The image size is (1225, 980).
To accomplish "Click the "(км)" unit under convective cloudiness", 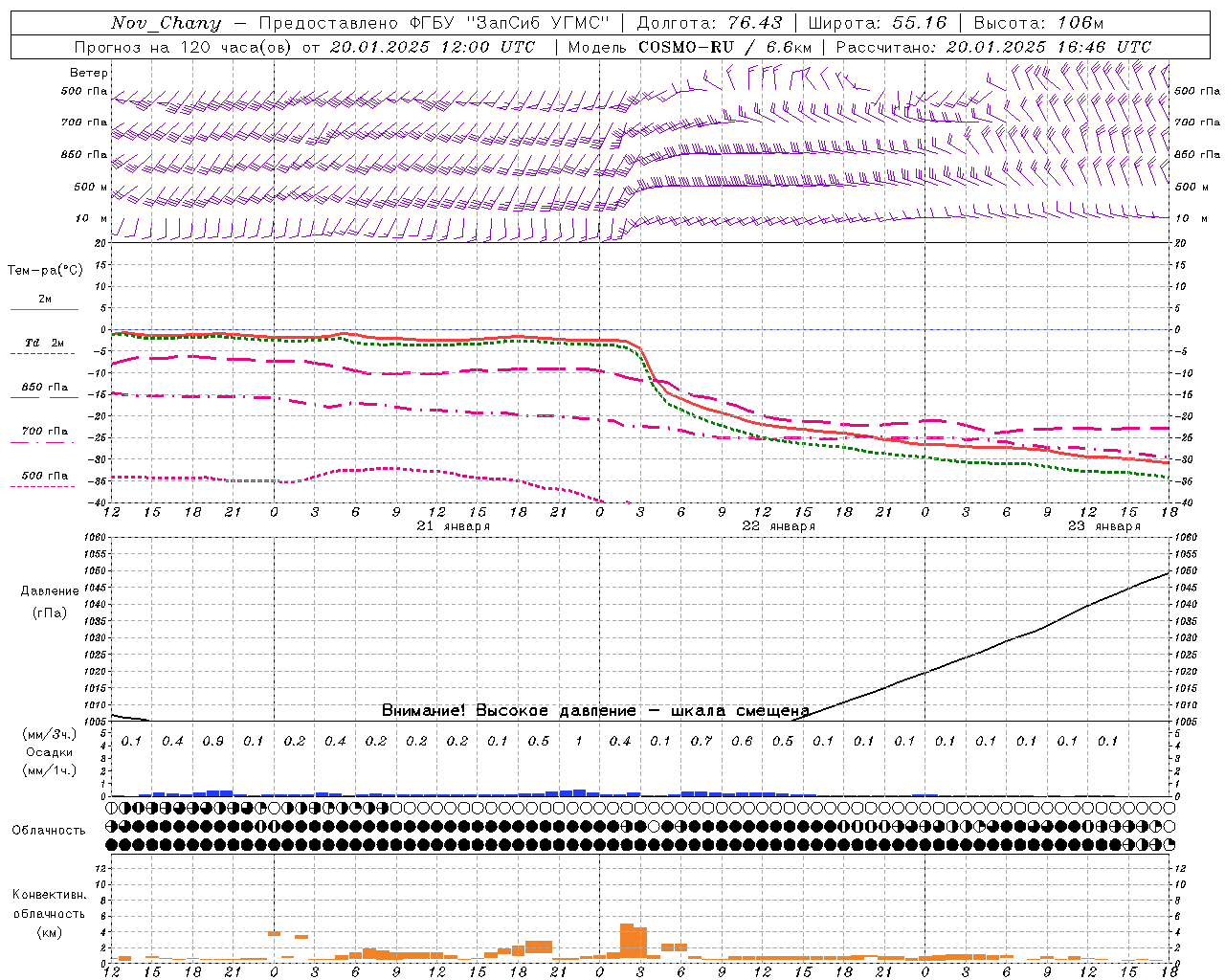I will [49, 932].
